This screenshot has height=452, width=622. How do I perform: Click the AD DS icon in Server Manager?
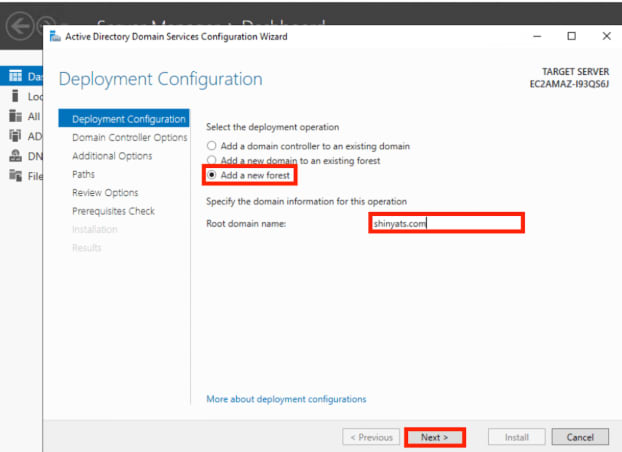(x=15, y=136)
